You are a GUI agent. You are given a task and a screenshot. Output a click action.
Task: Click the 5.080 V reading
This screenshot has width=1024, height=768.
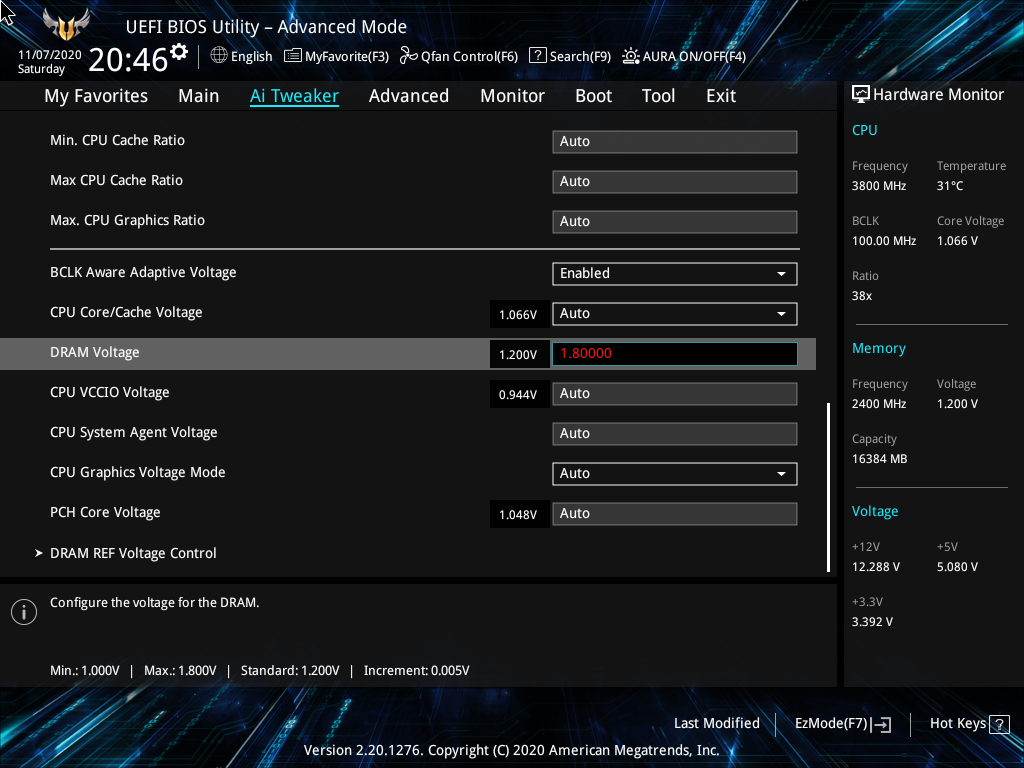(x=957, y=567)
